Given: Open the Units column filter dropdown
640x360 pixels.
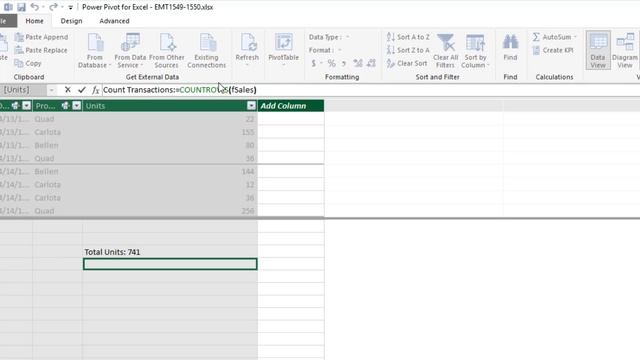Looking at the screenshot, I should tap(251, 106).
